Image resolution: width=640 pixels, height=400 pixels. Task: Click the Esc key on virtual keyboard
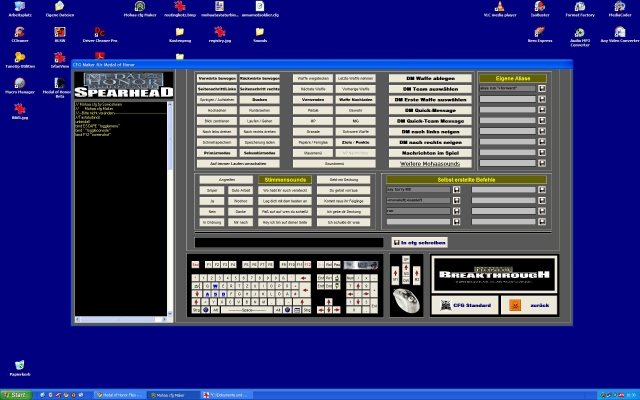tap(195, 265)
